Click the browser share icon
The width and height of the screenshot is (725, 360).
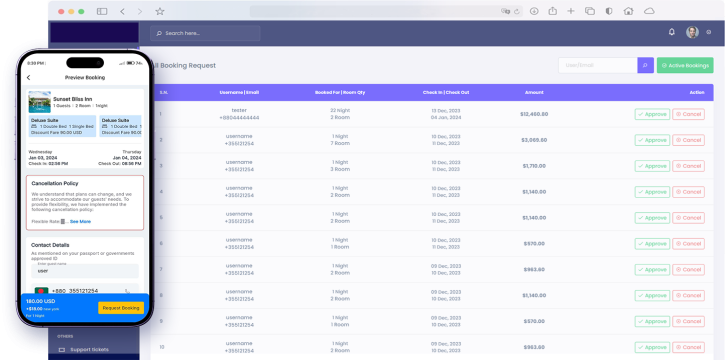click(x=553, y=11)
